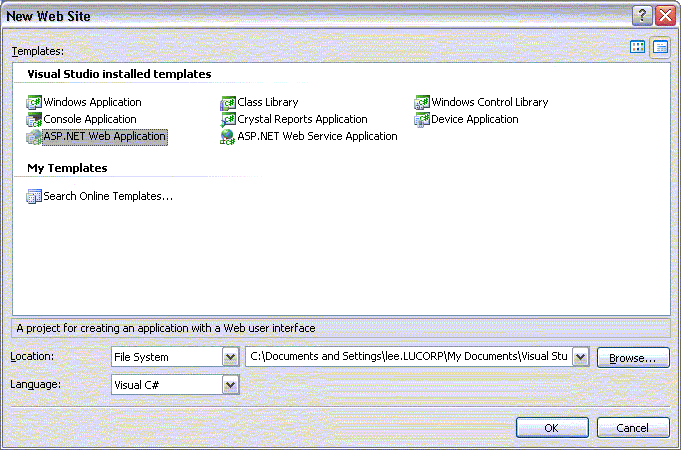Confirm with the OK button
This screenshot has width=681, height=450.
[552, 428]
